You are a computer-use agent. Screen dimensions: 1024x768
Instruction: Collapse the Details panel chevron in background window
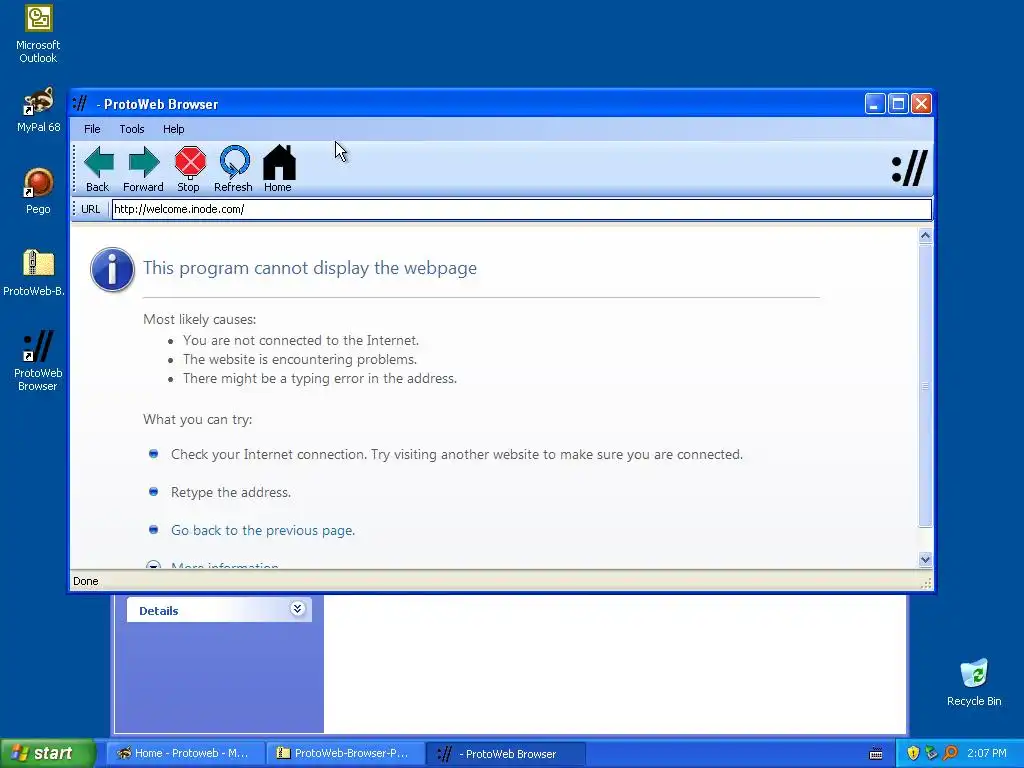(x=297, y=609)
